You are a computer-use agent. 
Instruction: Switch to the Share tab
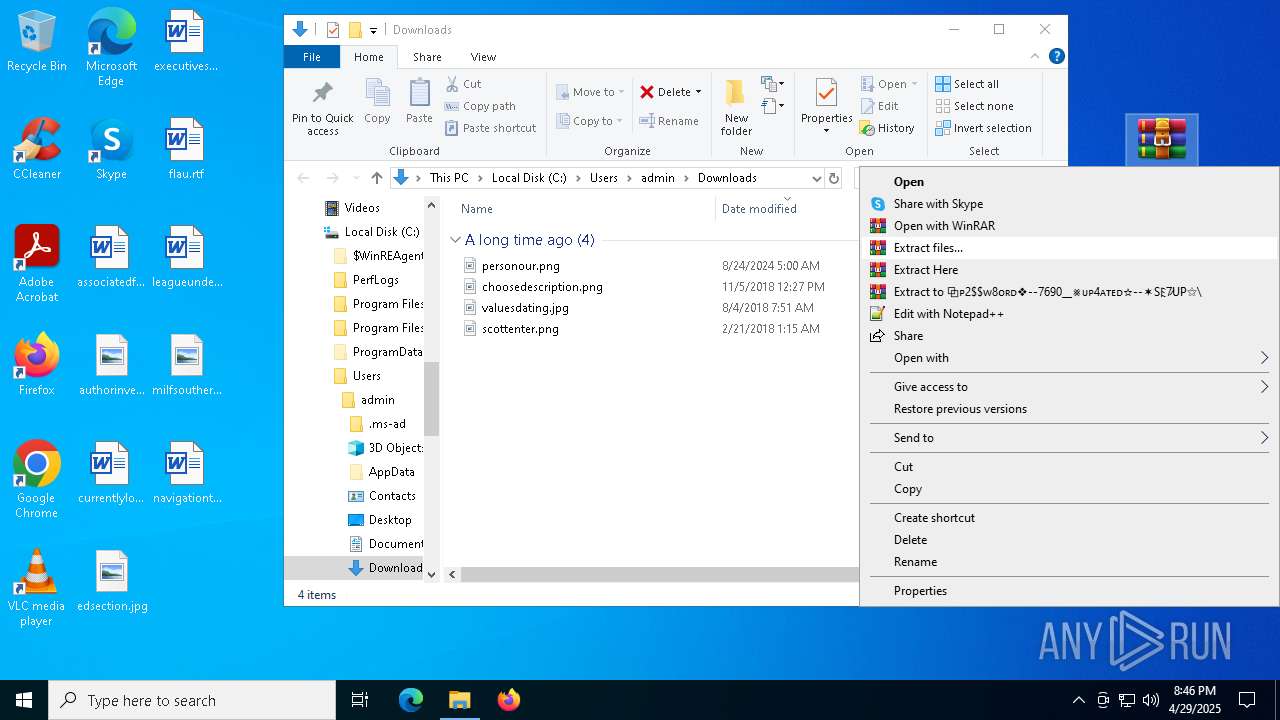click(427, 57)
